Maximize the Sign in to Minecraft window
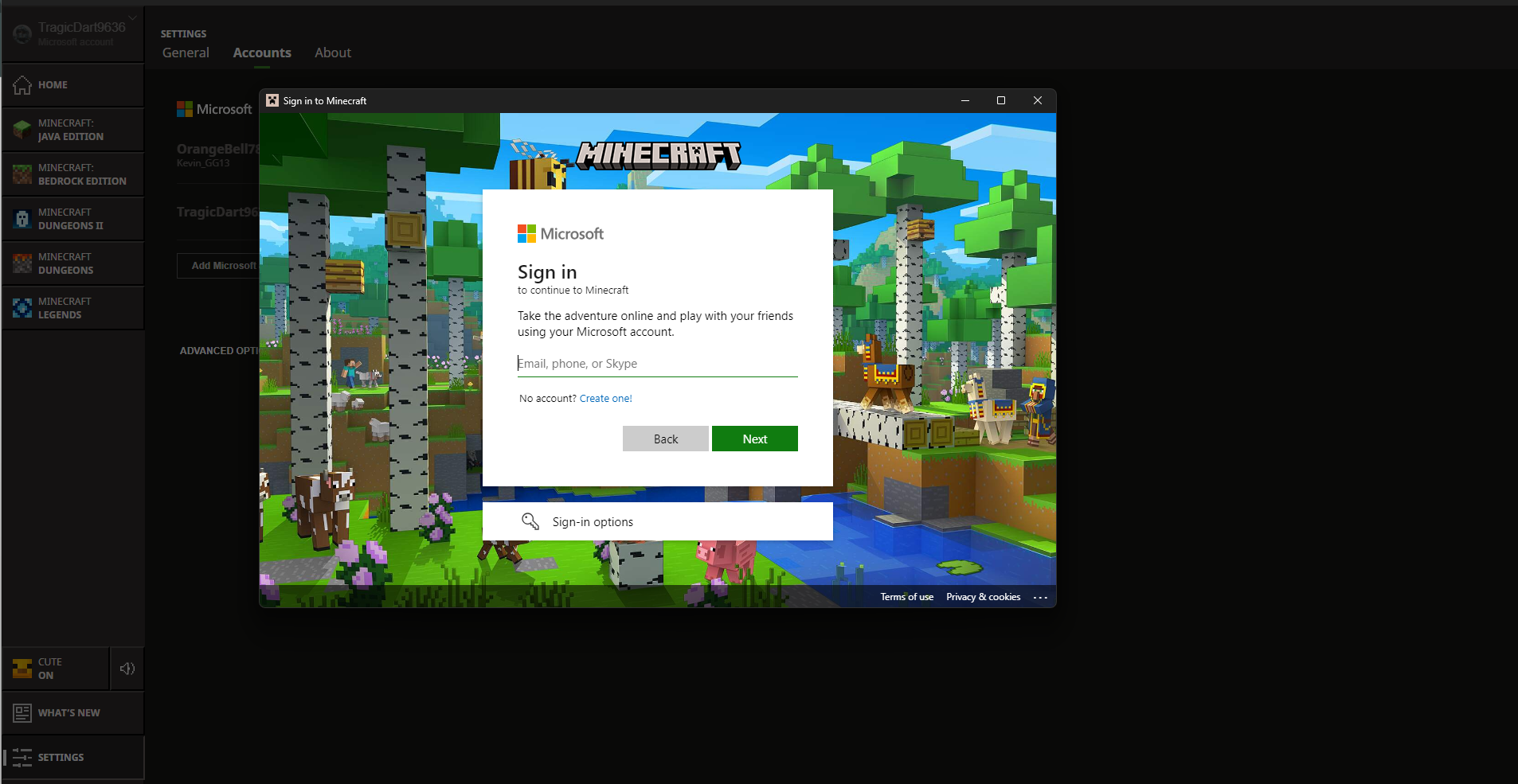Screen dimensions: 1518x784 pos(1001,100)
